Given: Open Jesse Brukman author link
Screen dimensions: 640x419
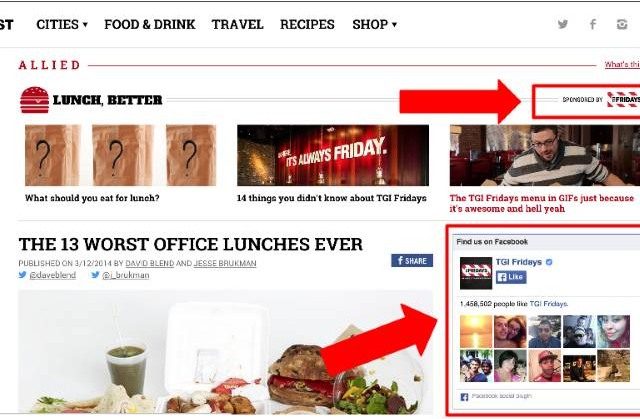Looking at the screenshot, I should coord(225,264).
